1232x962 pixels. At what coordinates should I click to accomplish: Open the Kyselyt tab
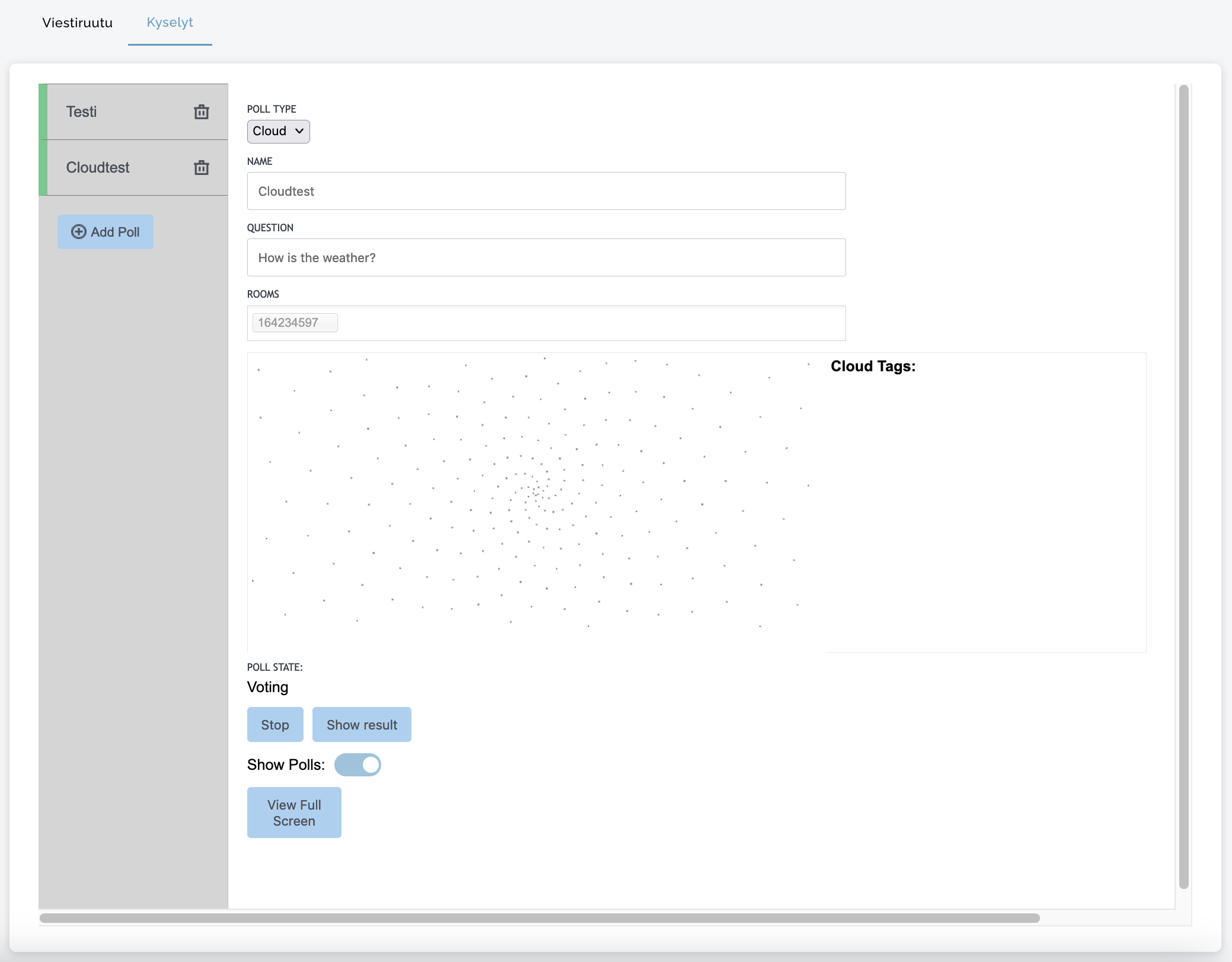[x=170, y=23]
